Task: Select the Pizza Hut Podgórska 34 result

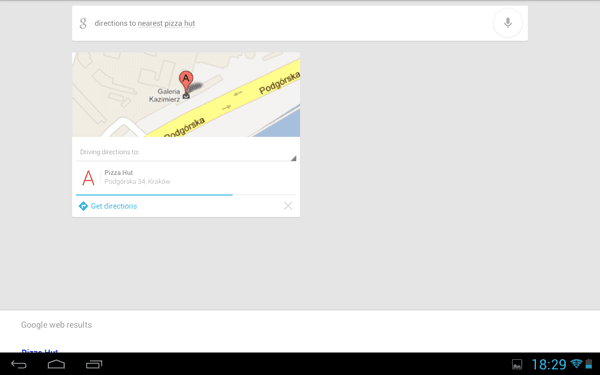Action: tap(186, 178)
